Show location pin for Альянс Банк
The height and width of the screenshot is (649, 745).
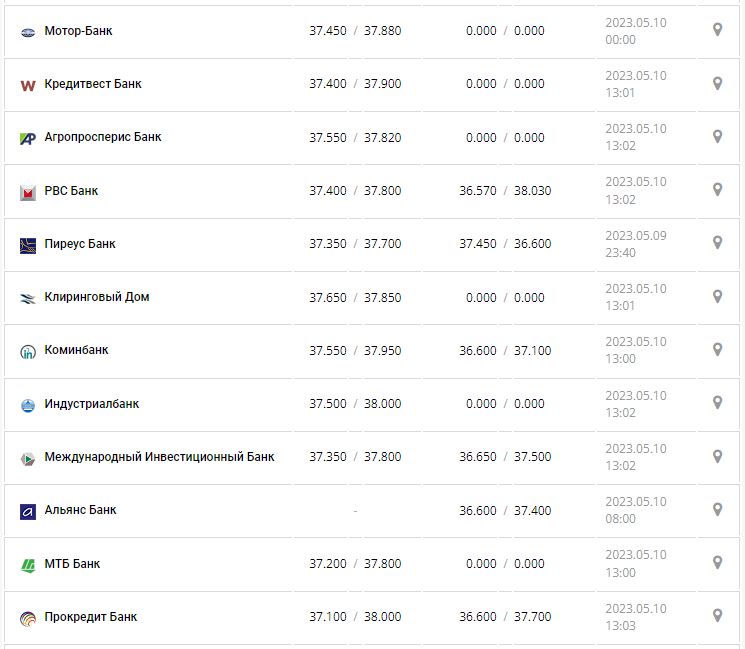pos(717,509)
